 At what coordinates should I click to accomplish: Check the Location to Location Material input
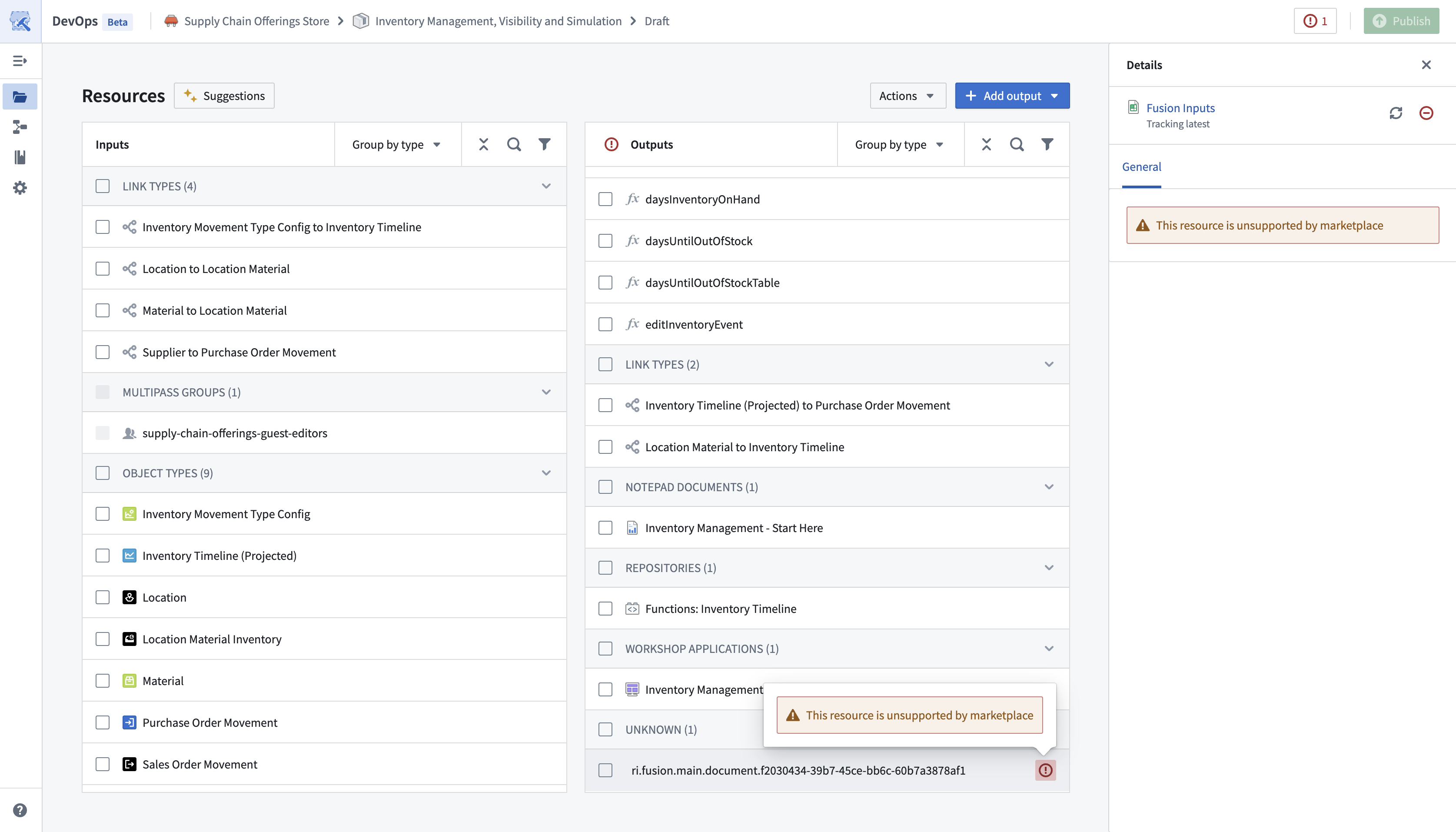102,269
